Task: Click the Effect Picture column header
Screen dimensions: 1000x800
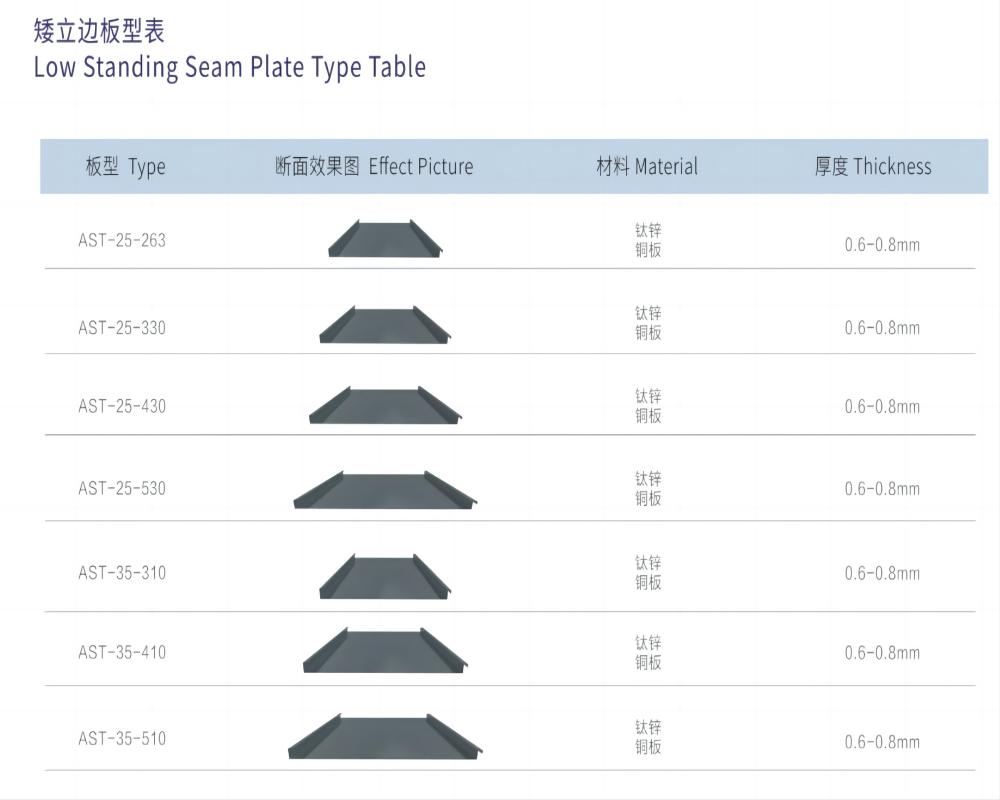Action: tap(374, 167)
